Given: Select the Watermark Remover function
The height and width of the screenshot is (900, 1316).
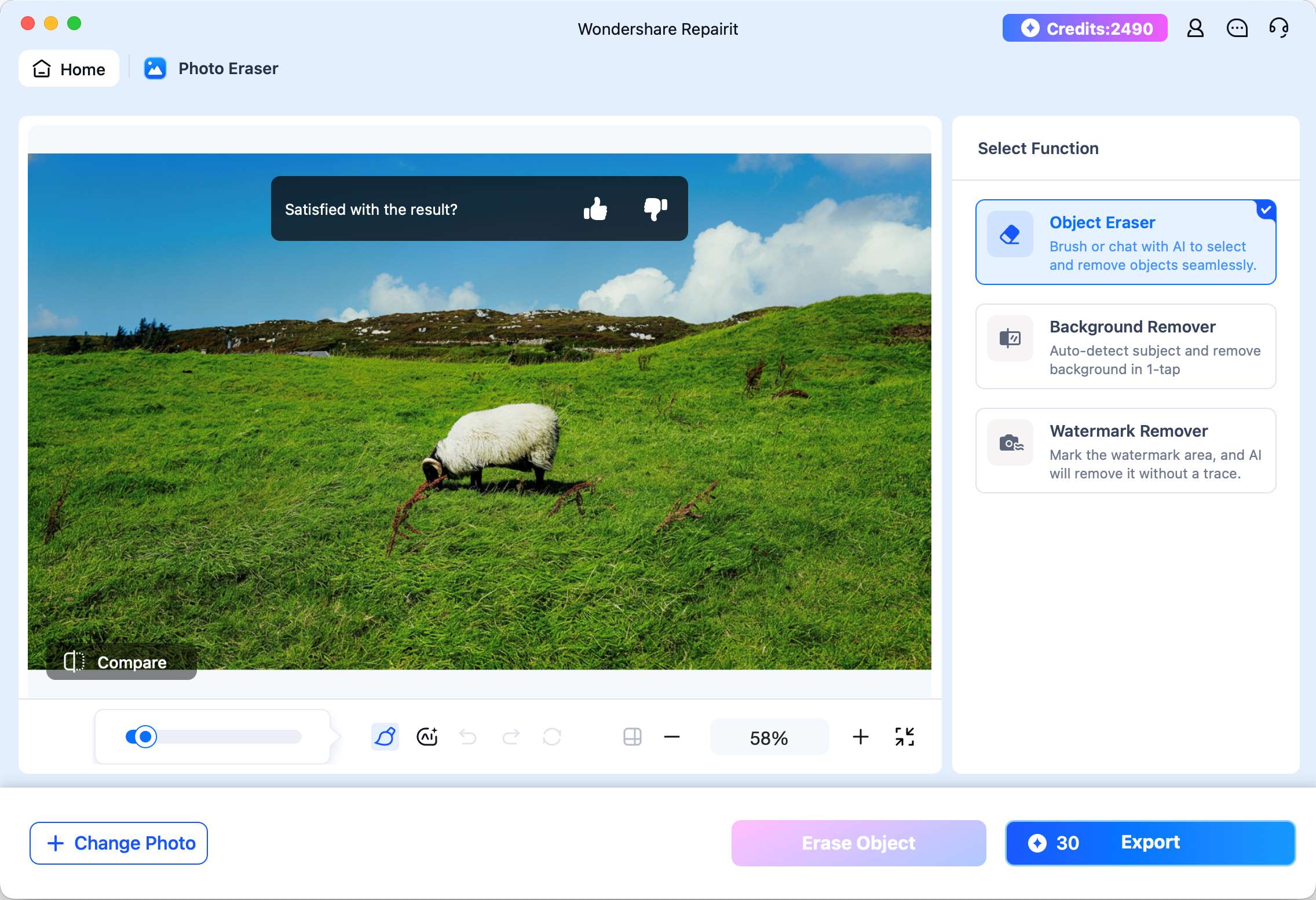Looking at the screenshot, I should click(1126, 451).
